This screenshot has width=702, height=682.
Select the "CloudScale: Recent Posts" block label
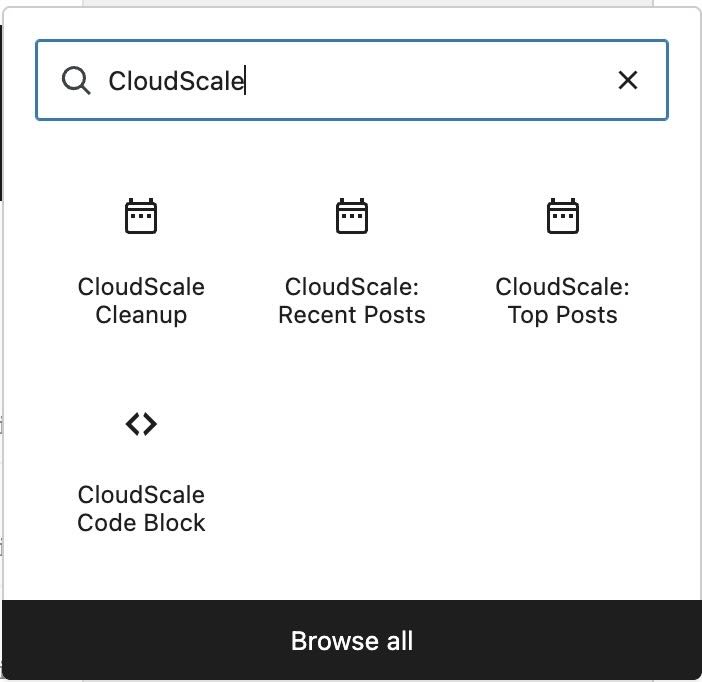pyautogui.click(x=352, y=301)
